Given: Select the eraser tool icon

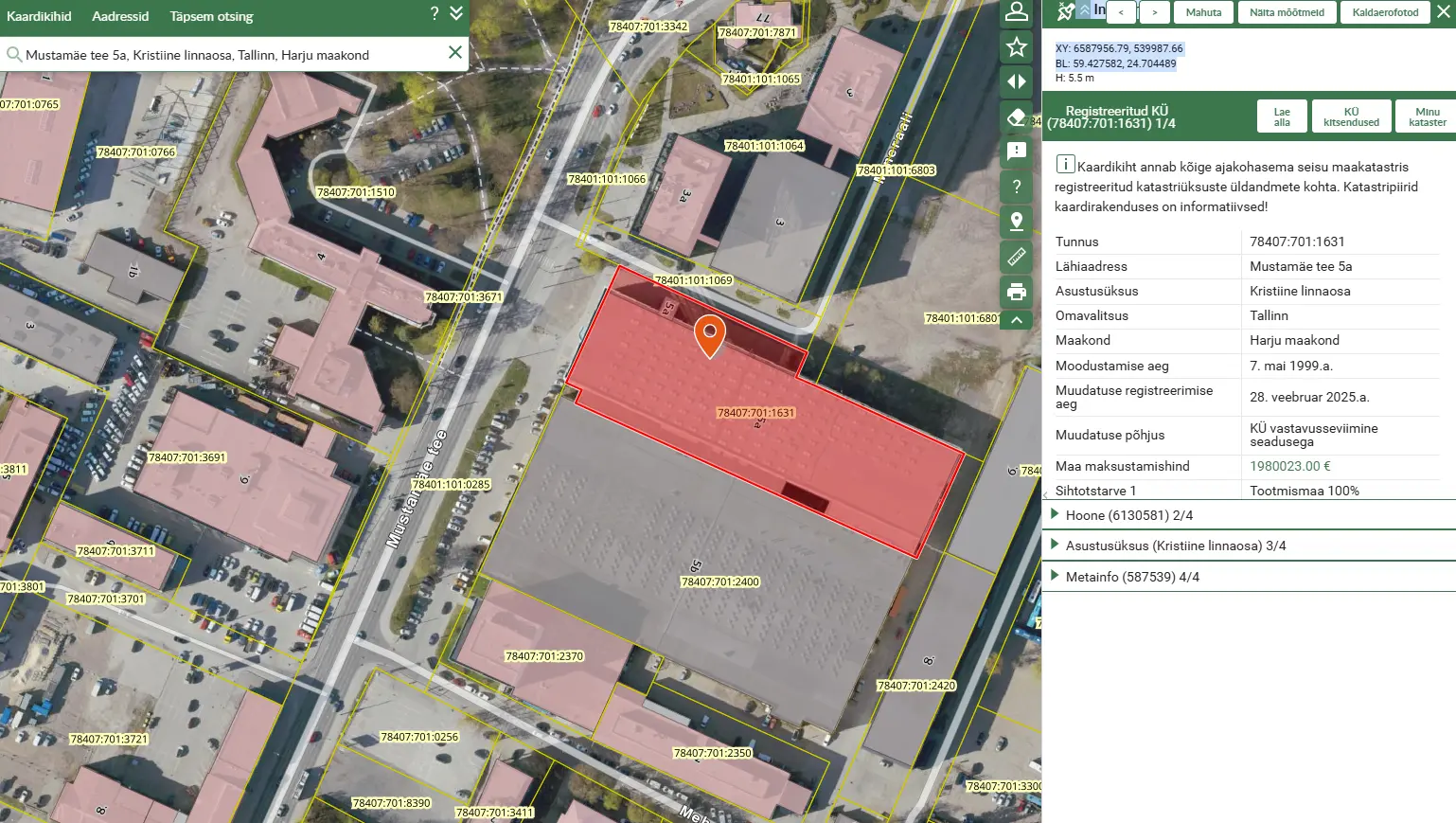Looking at the screenshot, I should point(1016,116).
